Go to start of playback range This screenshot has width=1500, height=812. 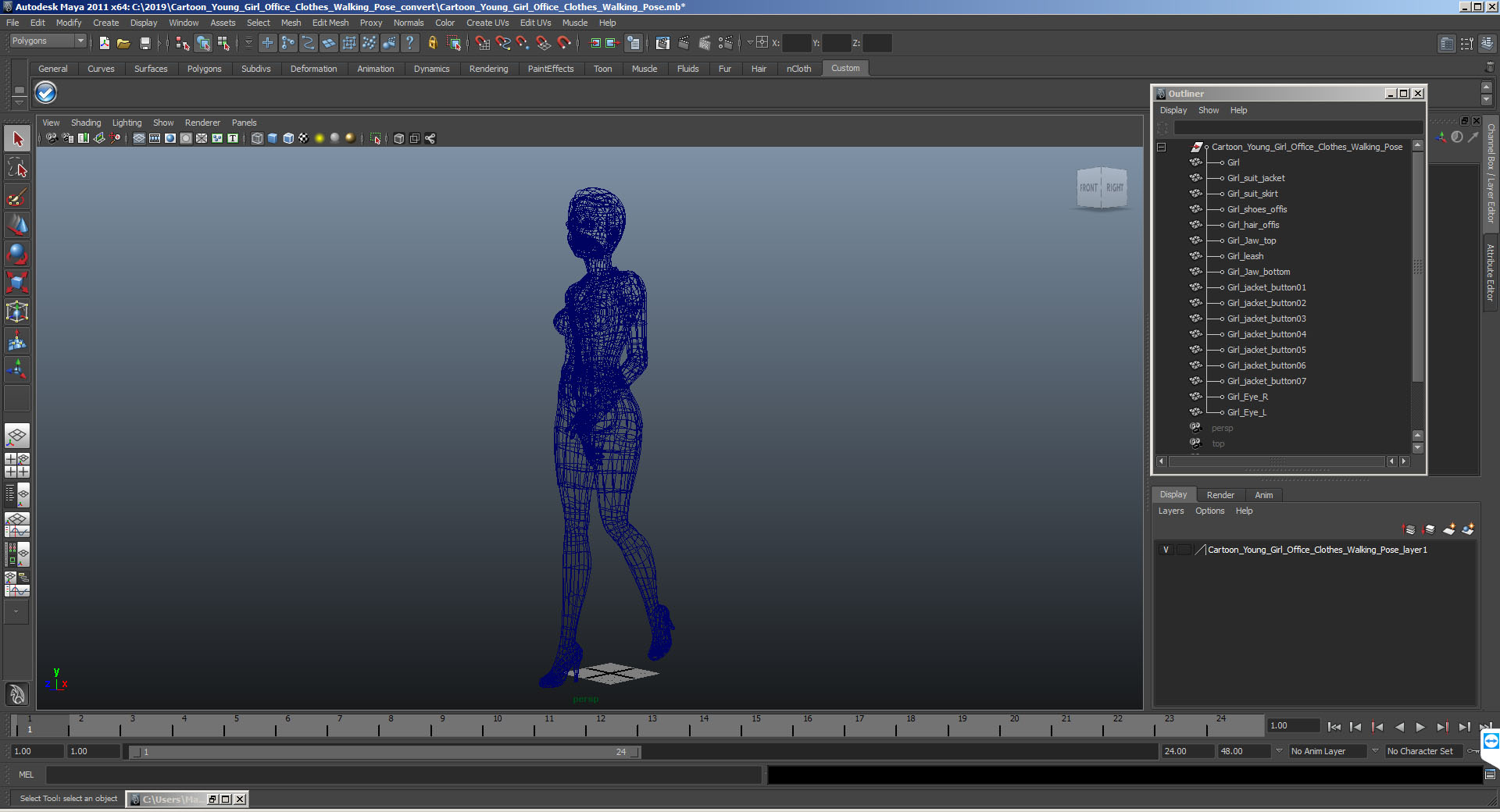[1334, 727]
